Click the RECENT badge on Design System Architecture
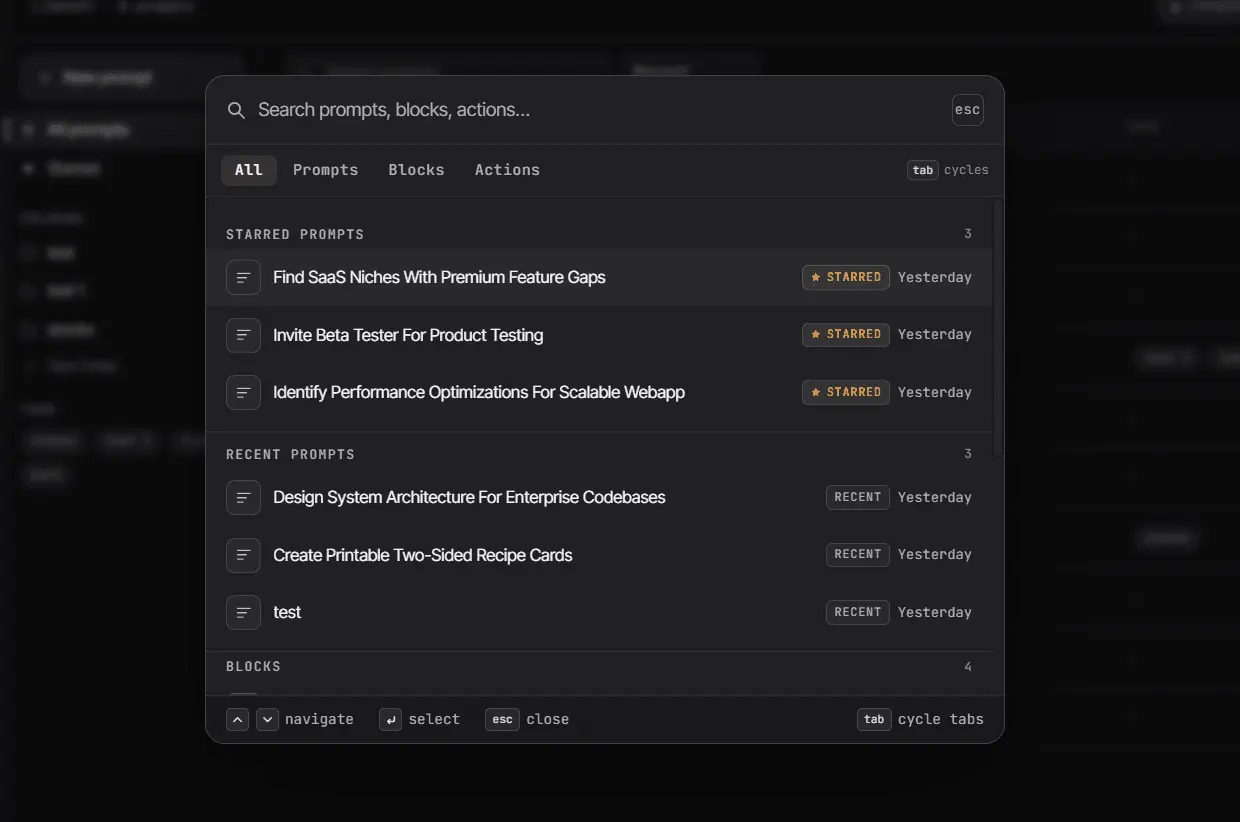The image size is (1240, 822). (857, 497)
